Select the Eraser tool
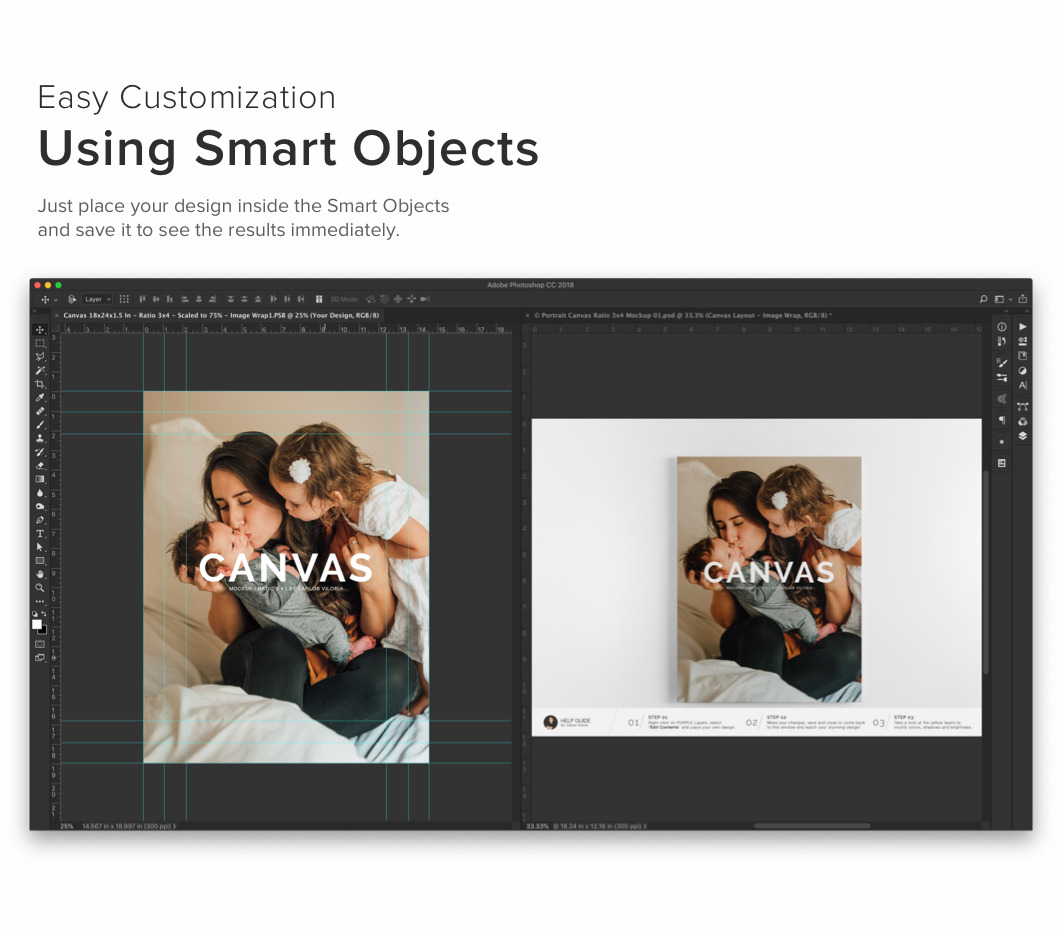The height and width of the screenshot is (932, 1062). pyautogui.click(x=40, y=466)
